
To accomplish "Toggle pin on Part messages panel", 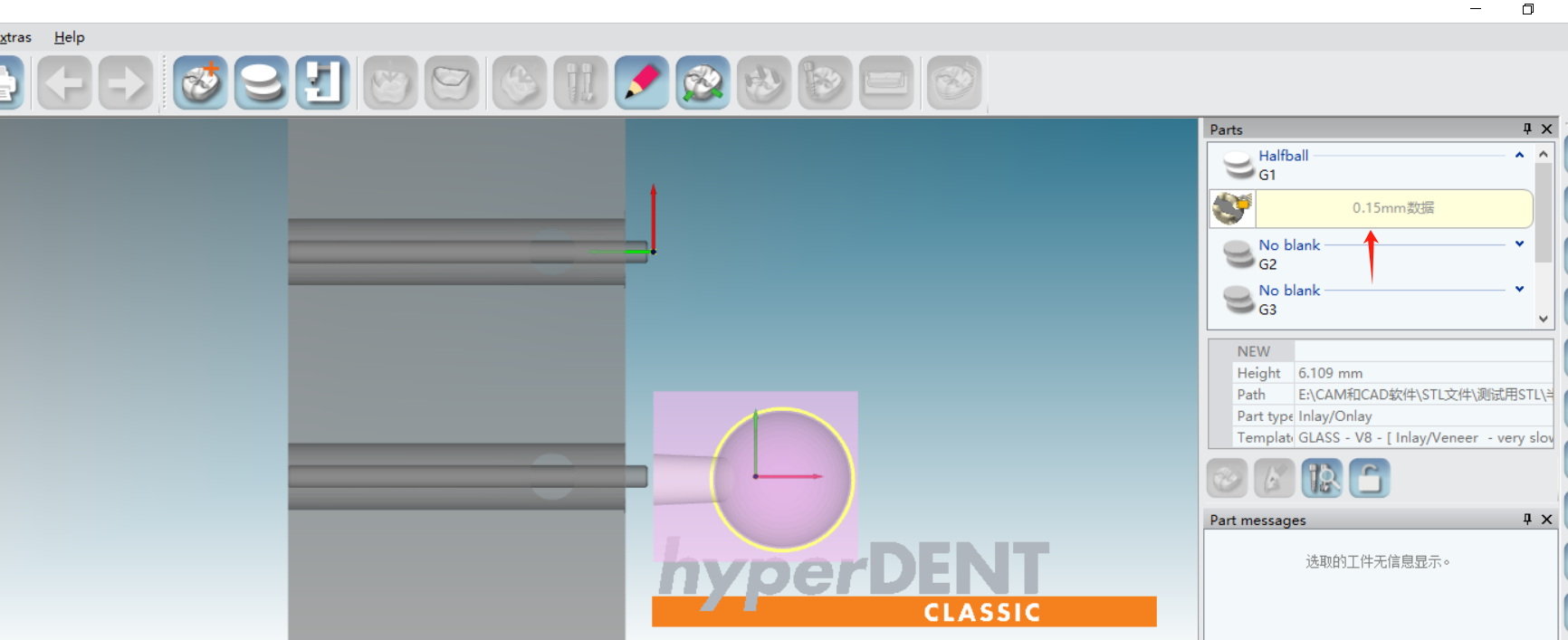I will tap(1527, 520).
